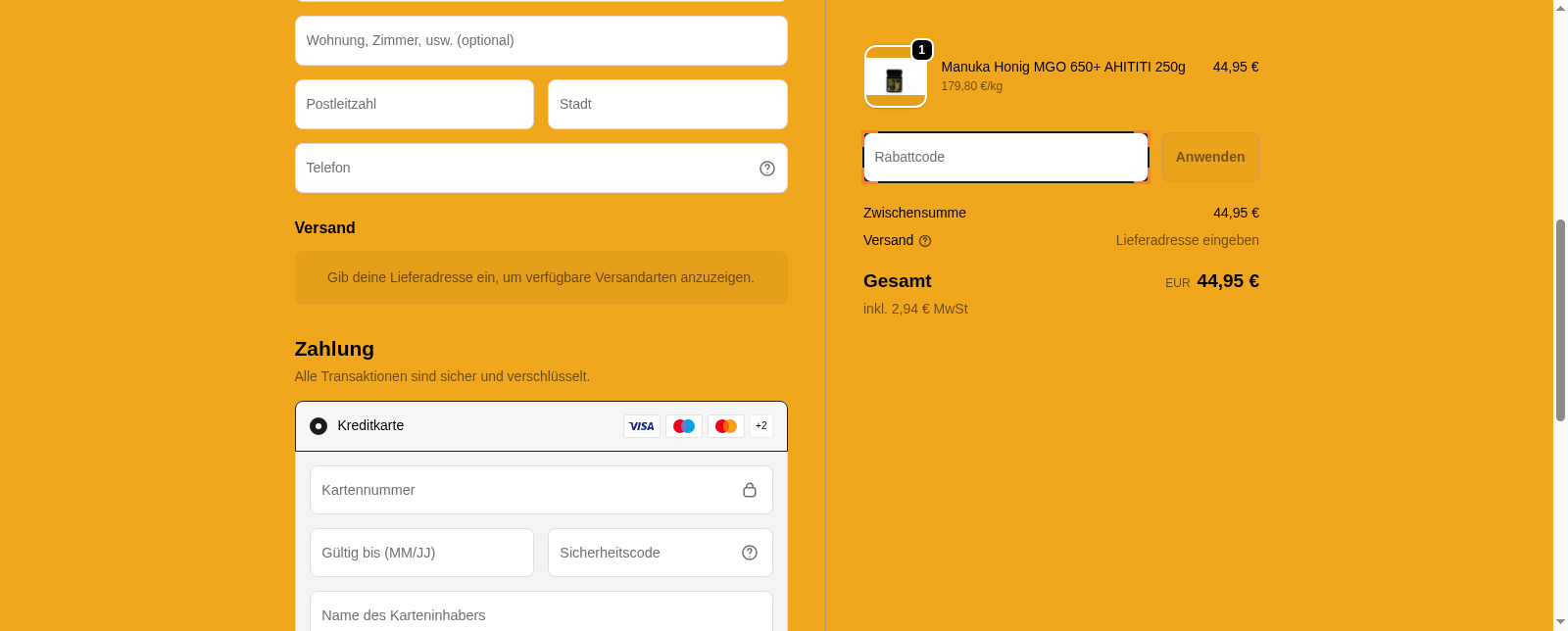Click the quantity badge on product image
This screenshot has height=631, width=1568.
[x=921, y=50]
